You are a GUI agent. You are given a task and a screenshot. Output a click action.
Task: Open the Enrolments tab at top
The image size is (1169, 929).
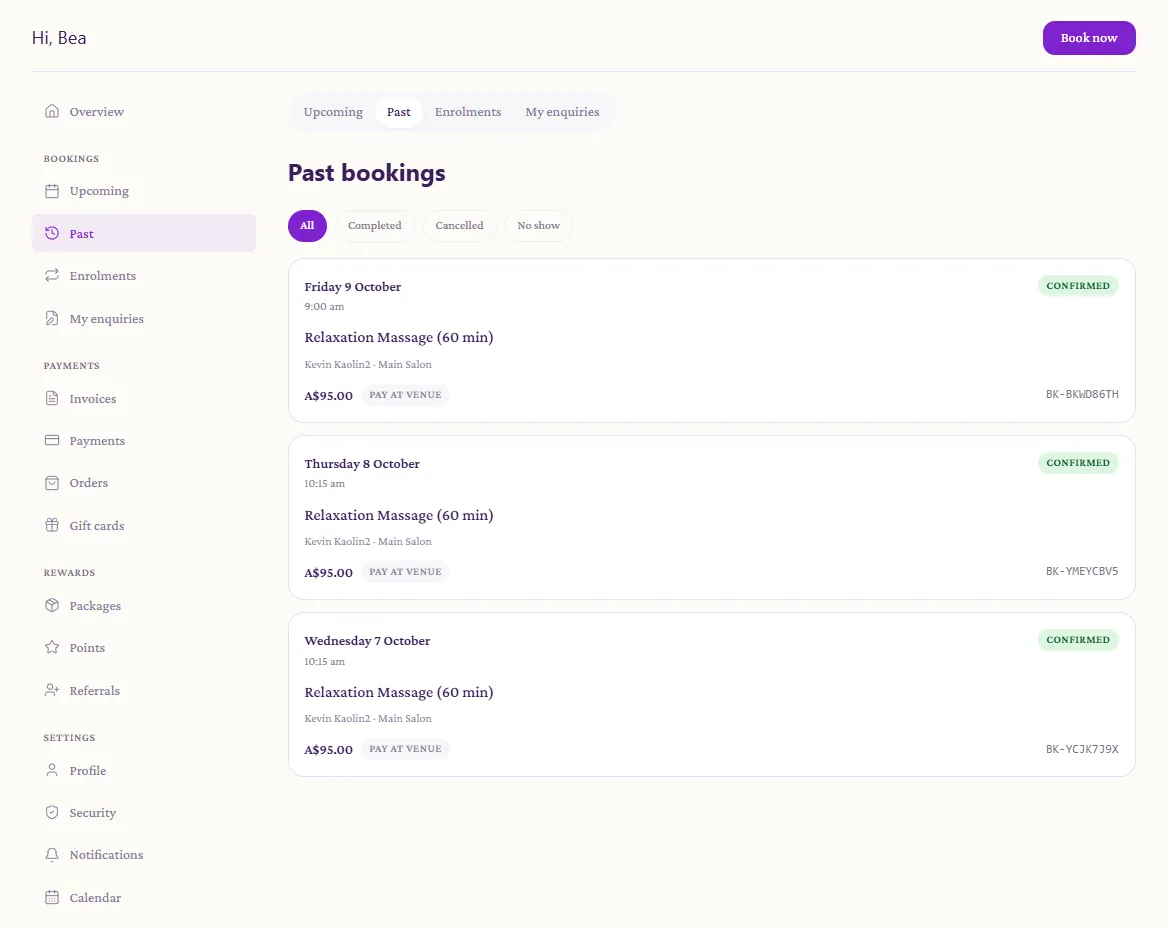468,112
